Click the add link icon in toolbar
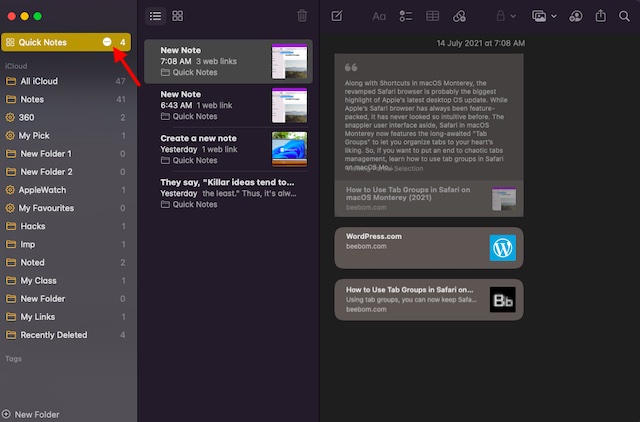Screen dimensions: 640x422 [x=460, y=16]
